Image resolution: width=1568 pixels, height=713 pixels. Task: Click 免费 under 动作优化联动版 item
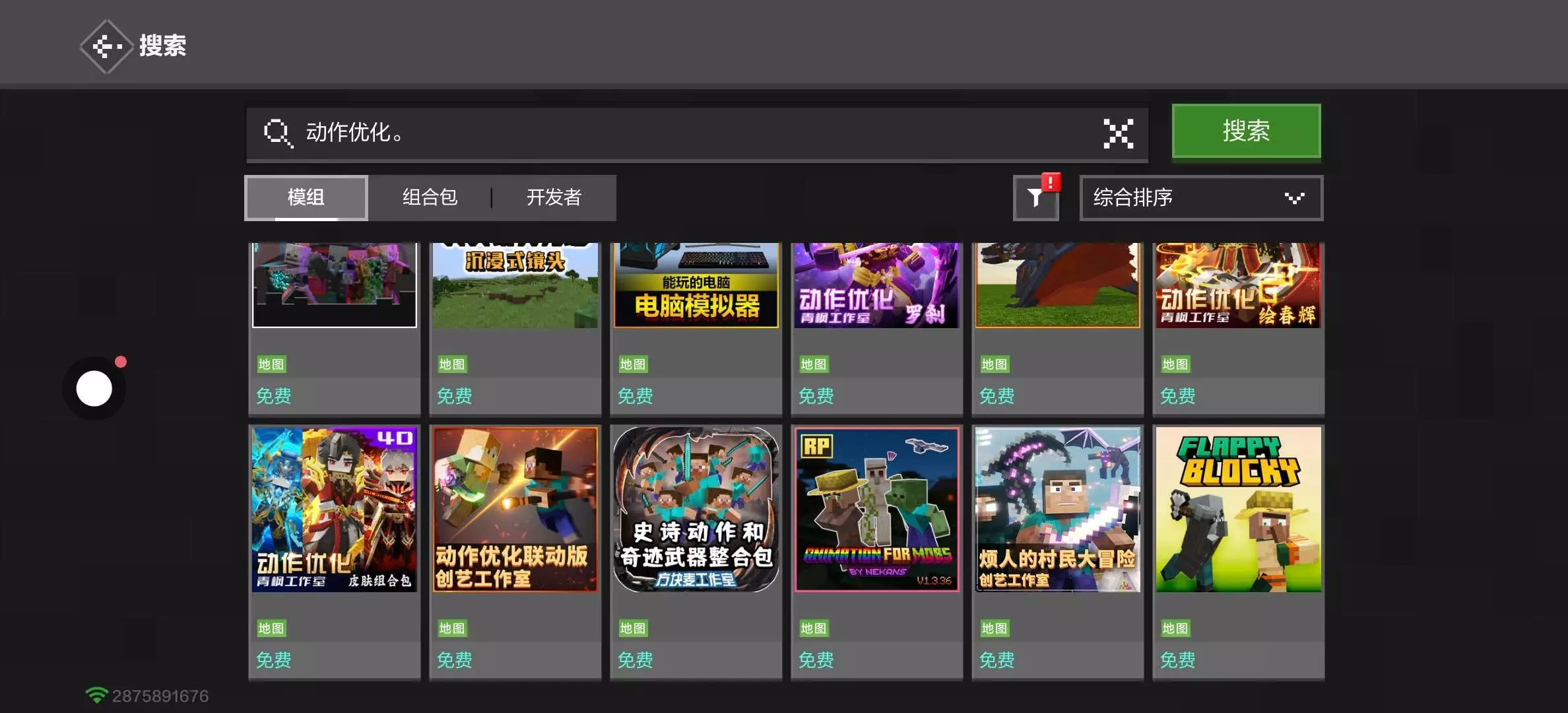point(454,660)
